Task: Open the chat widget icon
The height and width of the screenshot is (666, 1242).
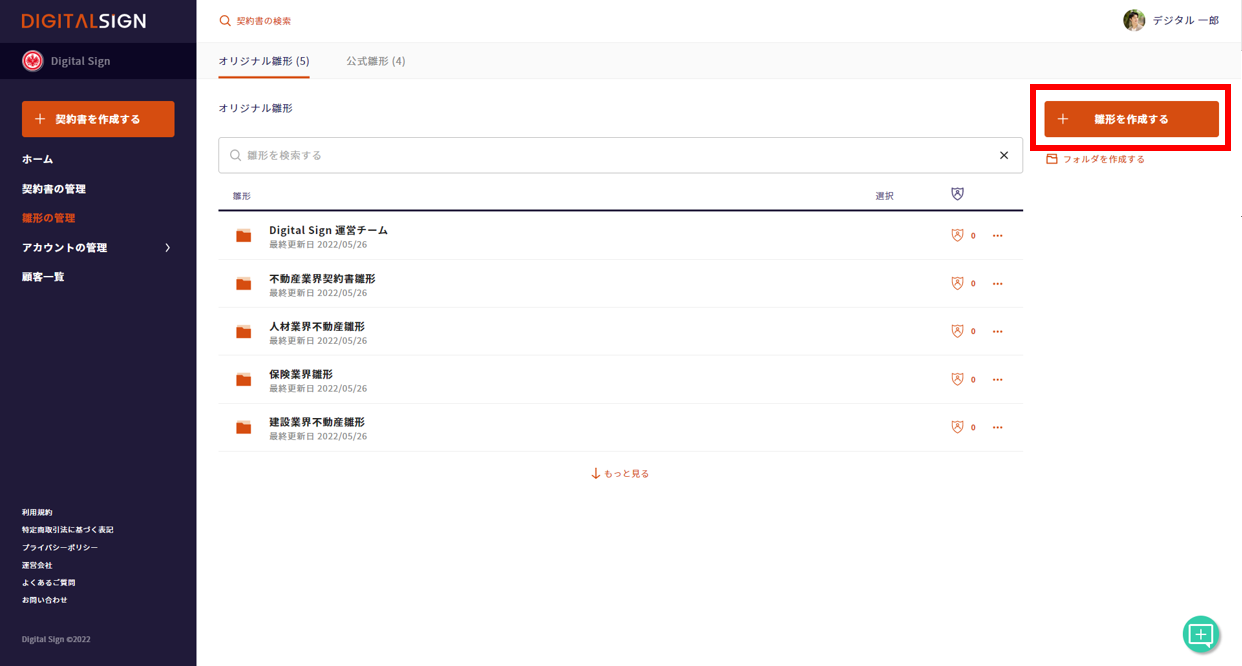Action: click(1201, 634)
